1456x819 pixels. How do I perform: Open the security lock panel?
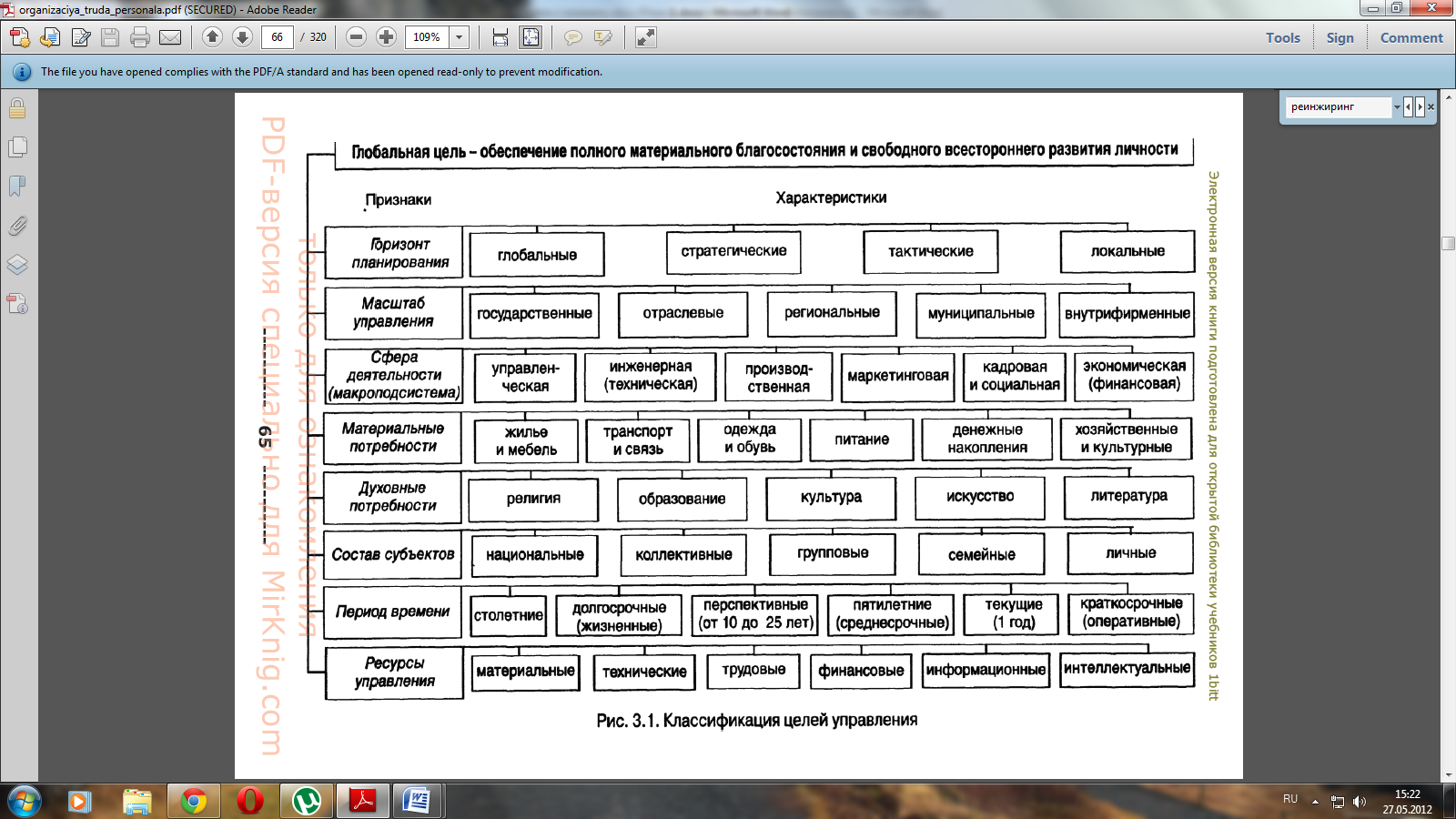pos(17,108)
